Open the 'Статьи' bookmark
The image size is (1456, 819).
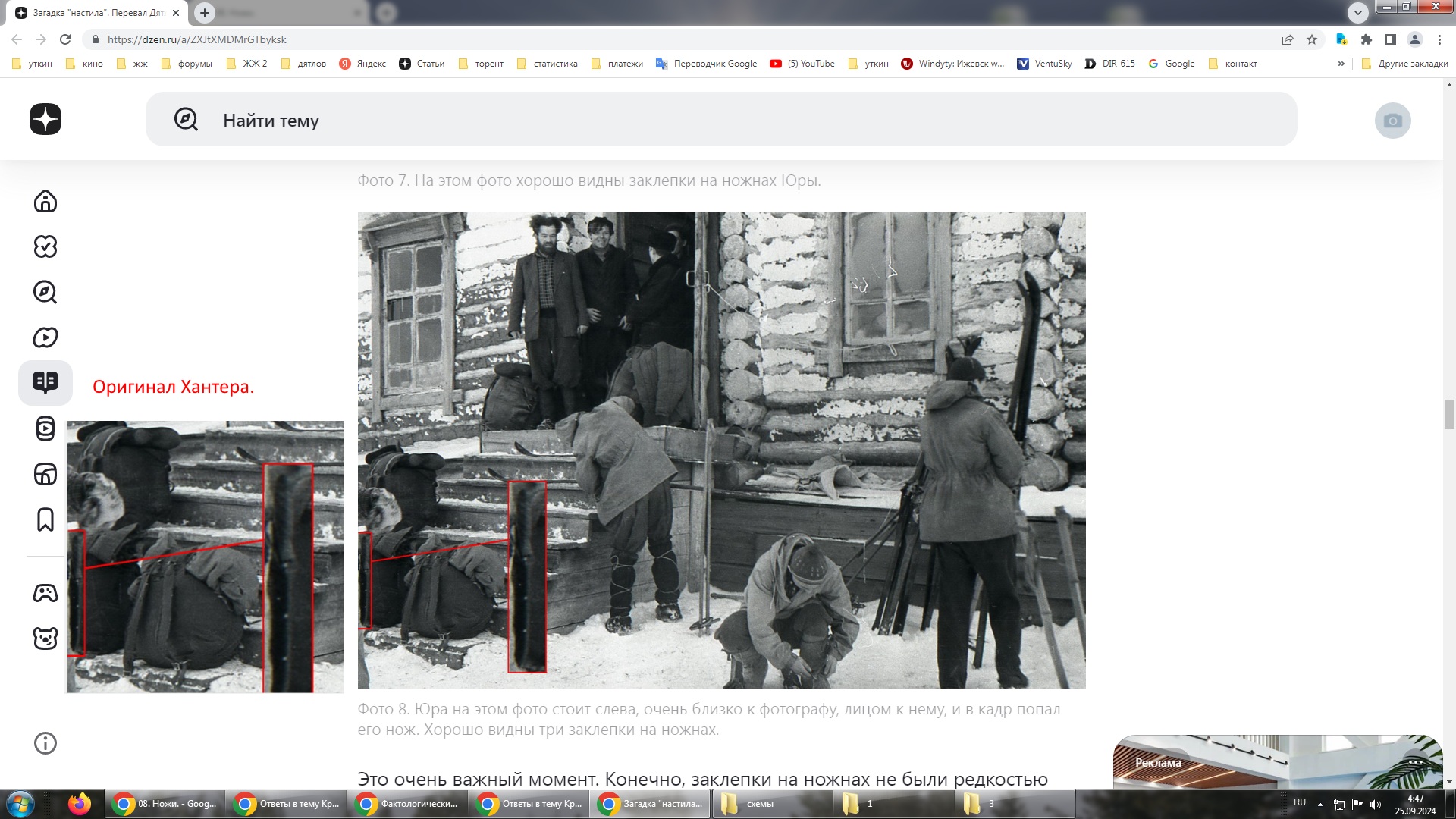click(x=422, y=64)
